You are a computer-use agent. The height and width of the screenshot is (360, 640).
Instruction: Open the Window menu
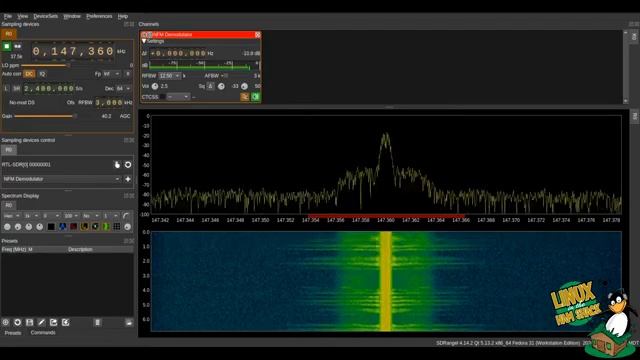(72, 16)
